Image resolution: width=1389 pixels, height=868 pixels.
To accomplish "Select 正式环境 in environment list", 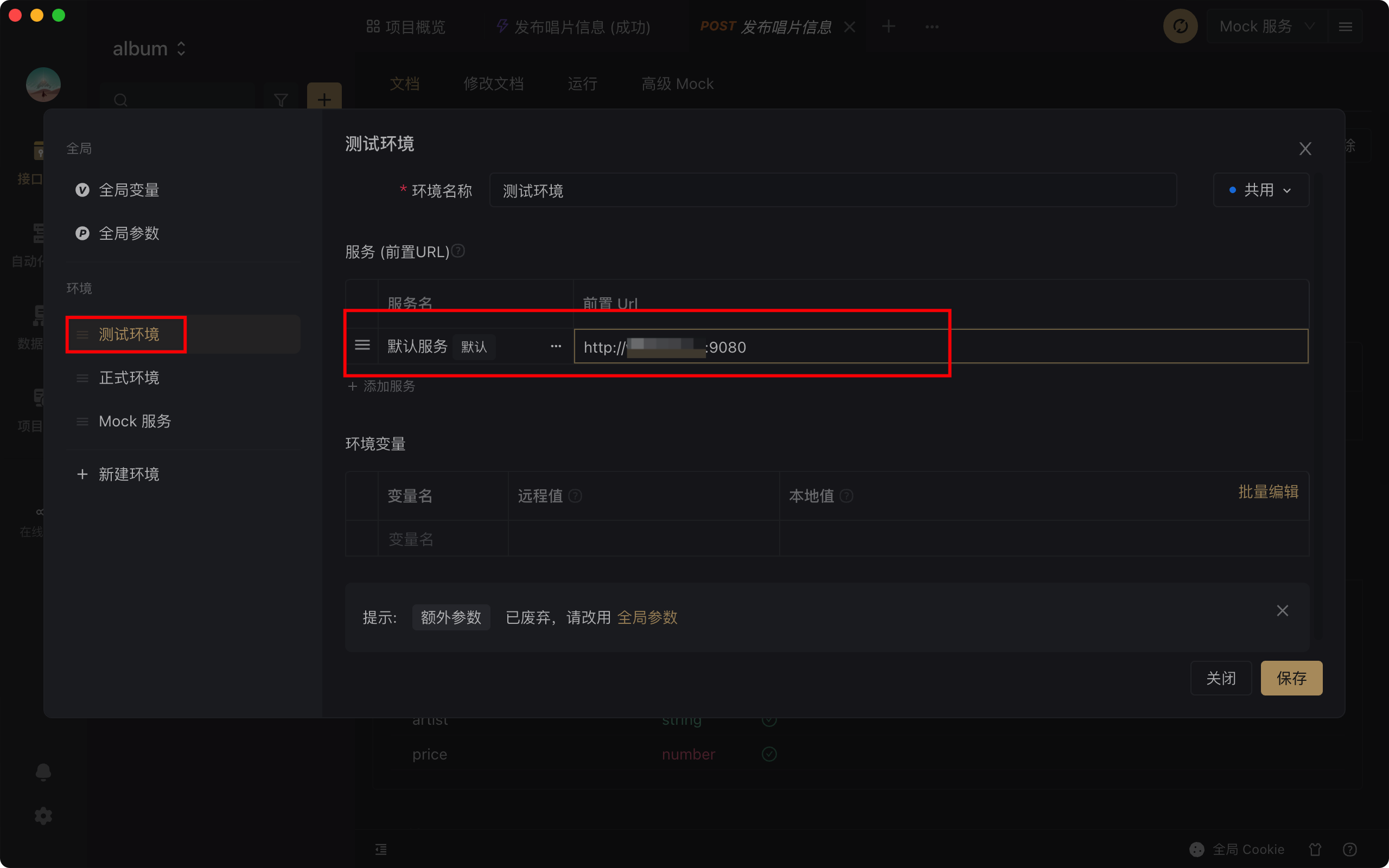I will tap(129, 378).
